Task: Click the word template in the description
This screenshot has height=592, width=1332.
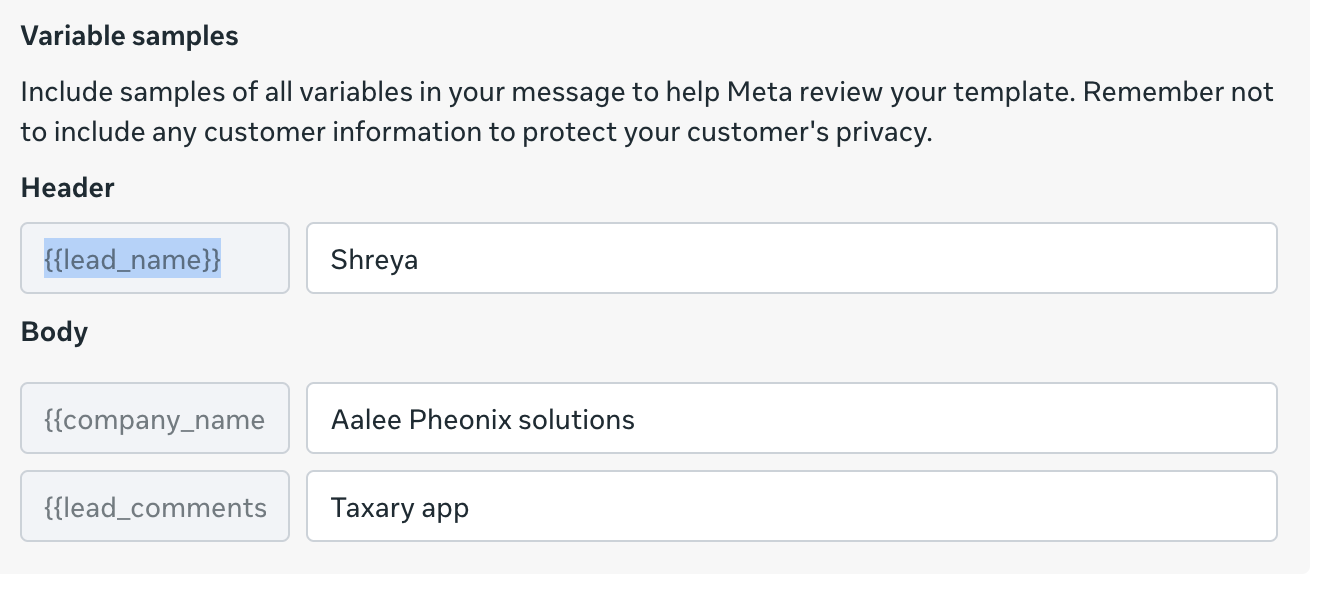Action: [x=1013, y=92]
